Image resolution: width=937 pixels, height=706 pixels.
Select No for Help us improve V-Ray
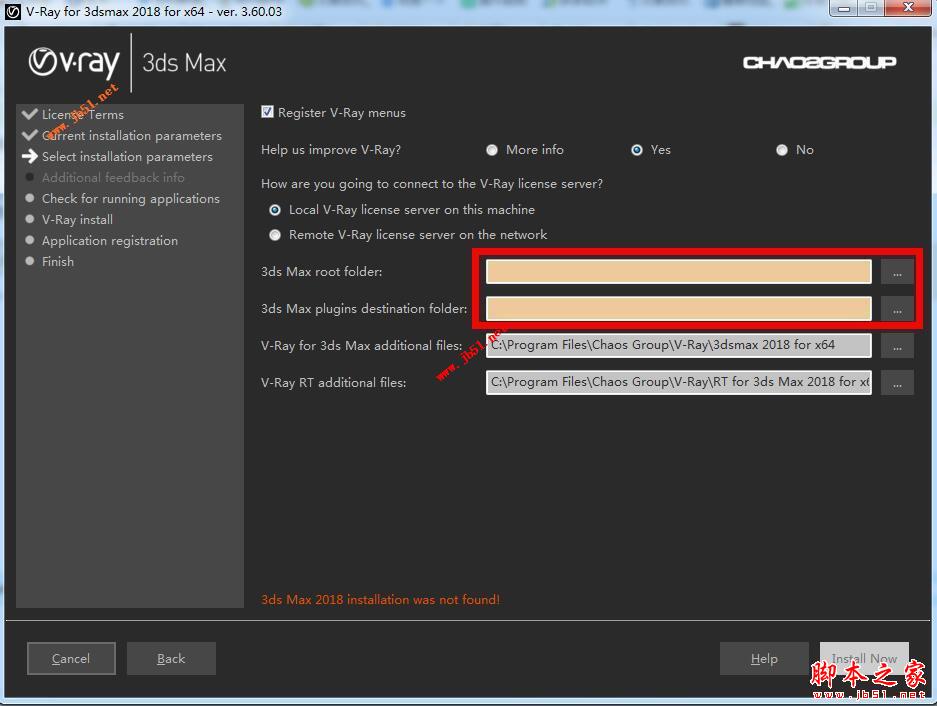click(782, 150)
